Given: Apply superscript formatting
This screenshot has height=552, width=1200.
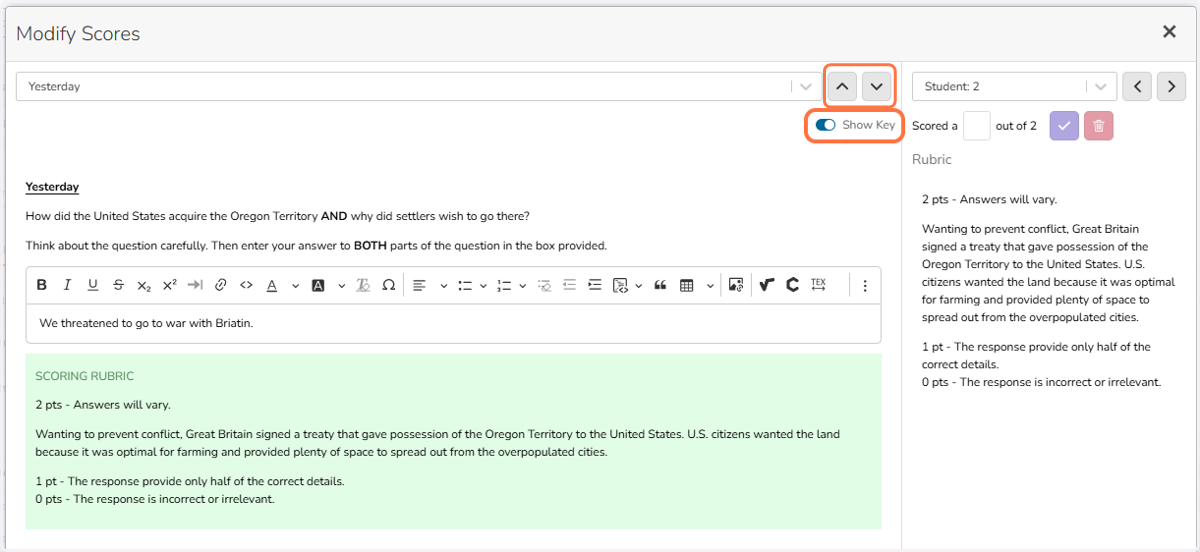Looking at the screenshot, I should pyautogui.click(x=169, y=285).
